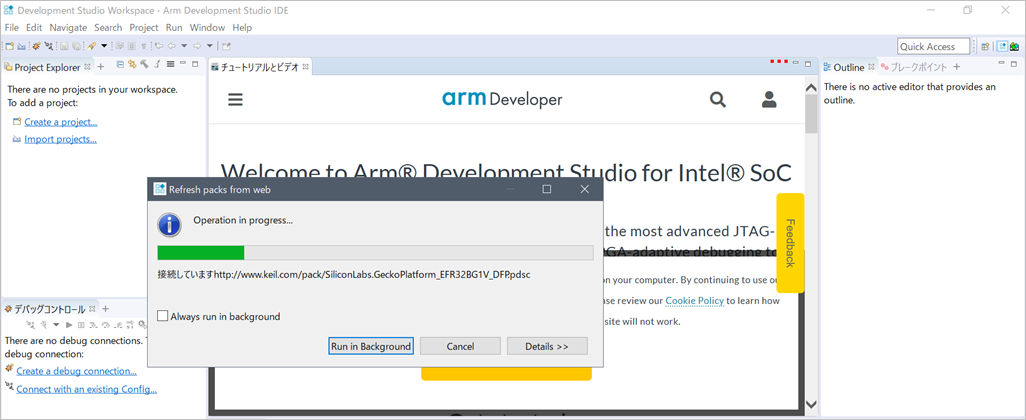Image resolution: width=1026 pixels, height=420 pixels.
Task: Click the connect-to-target icon in main toolbar
Action: point(49,46)
